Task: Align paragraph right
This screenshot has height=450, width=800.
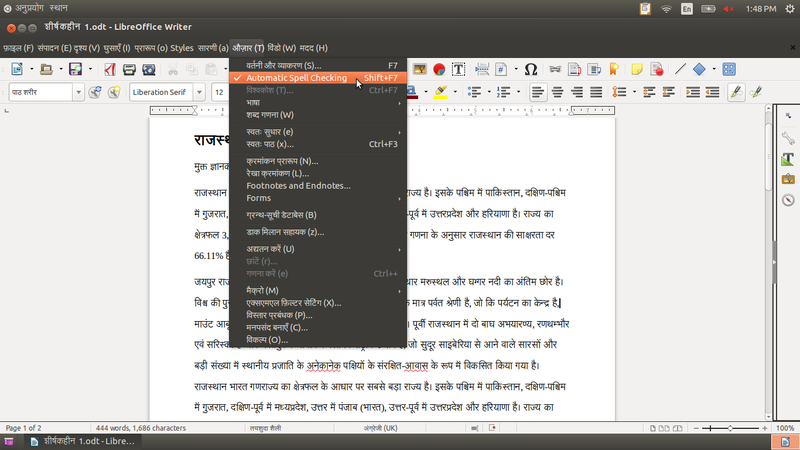Action: (x=577, y=92)
